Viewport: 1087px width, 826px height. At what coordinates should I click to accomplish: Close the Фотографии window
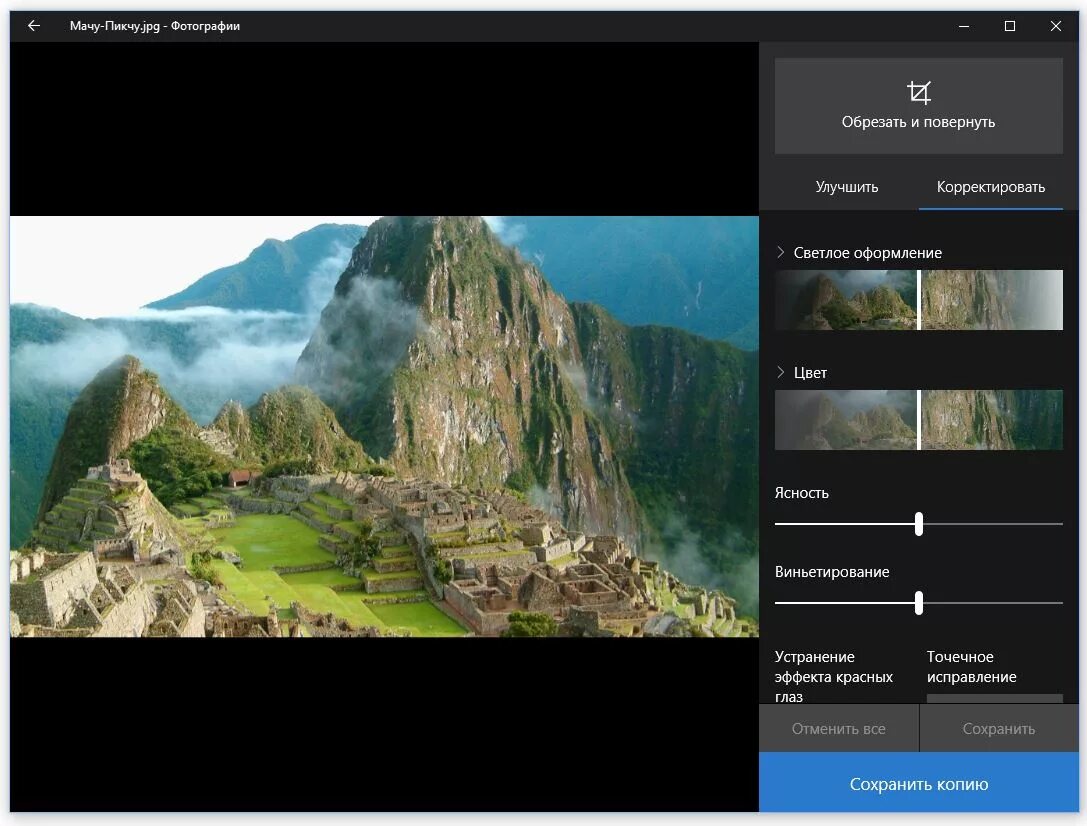[x=1055, y=26]
